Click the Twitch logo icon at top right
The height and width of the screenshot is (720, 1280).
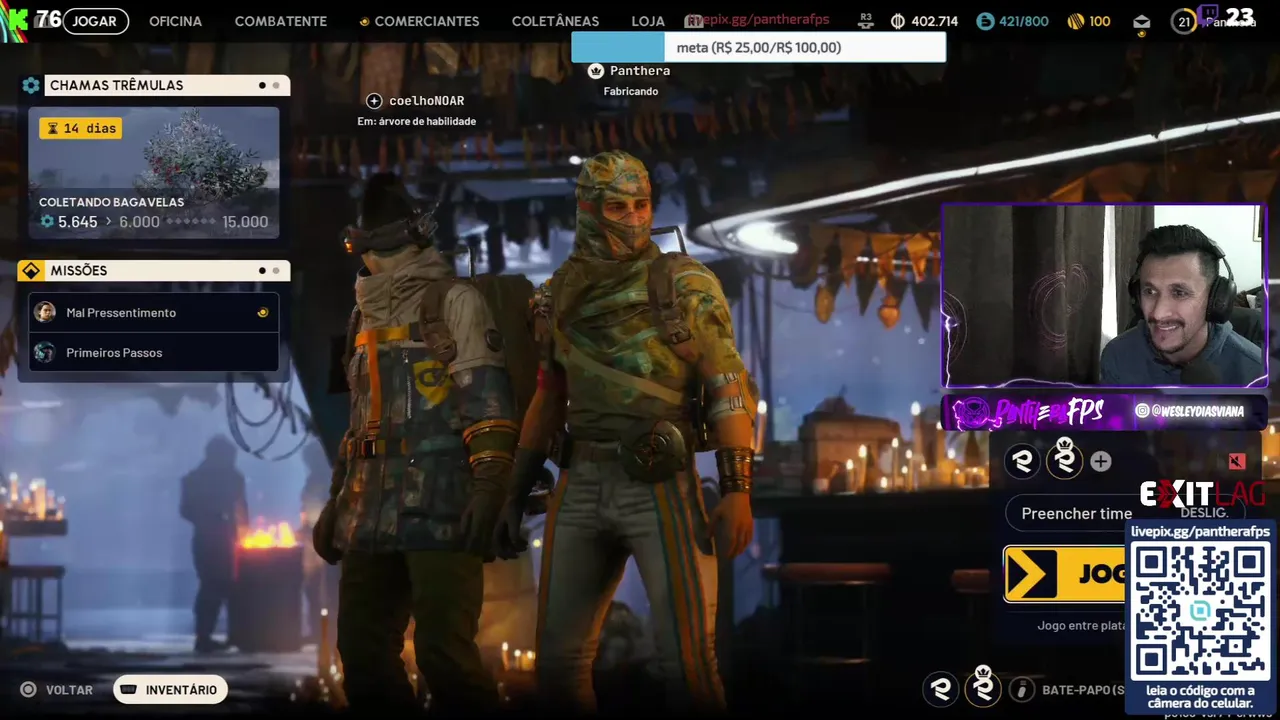click(x=1208, y=13)
